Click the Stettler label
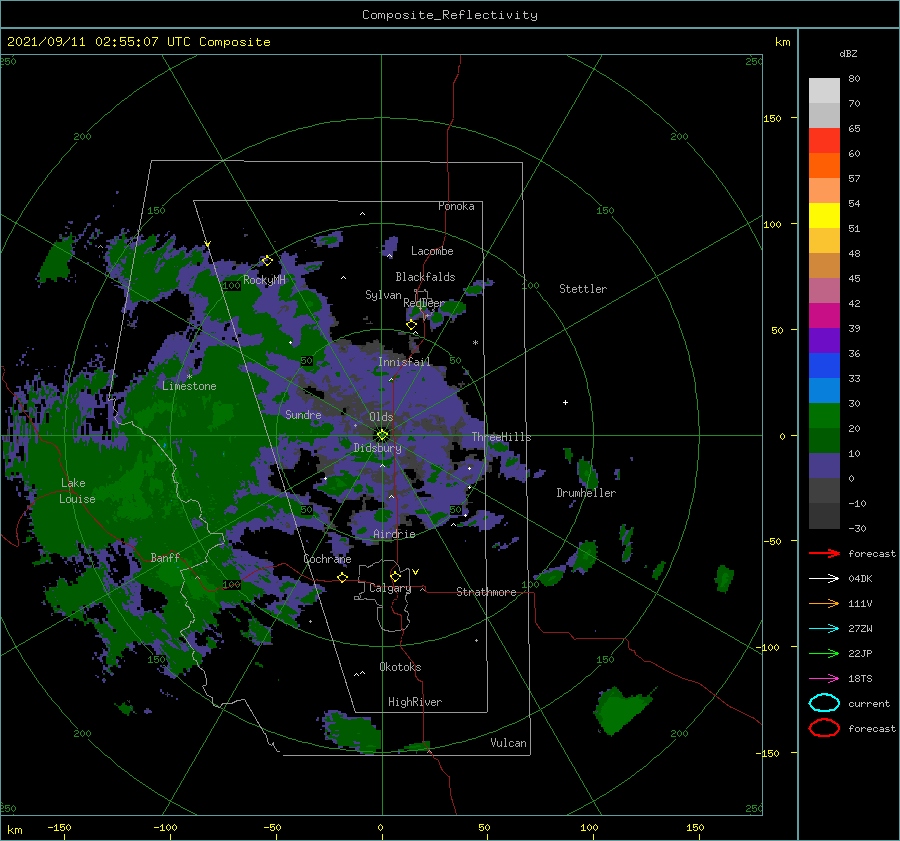Viewport: 900px width, 841px height. (x=583, y=289)
